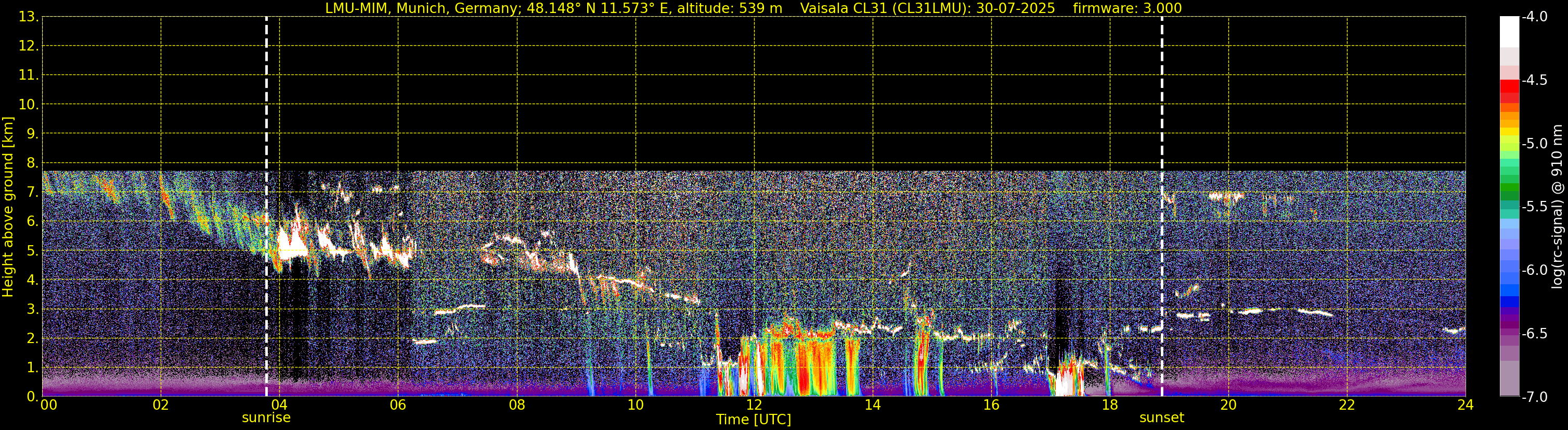The width and height of the screenshot is (1568, 430).
Task: Click the height axis tick label '12.'
Action: tap(29, 46)
